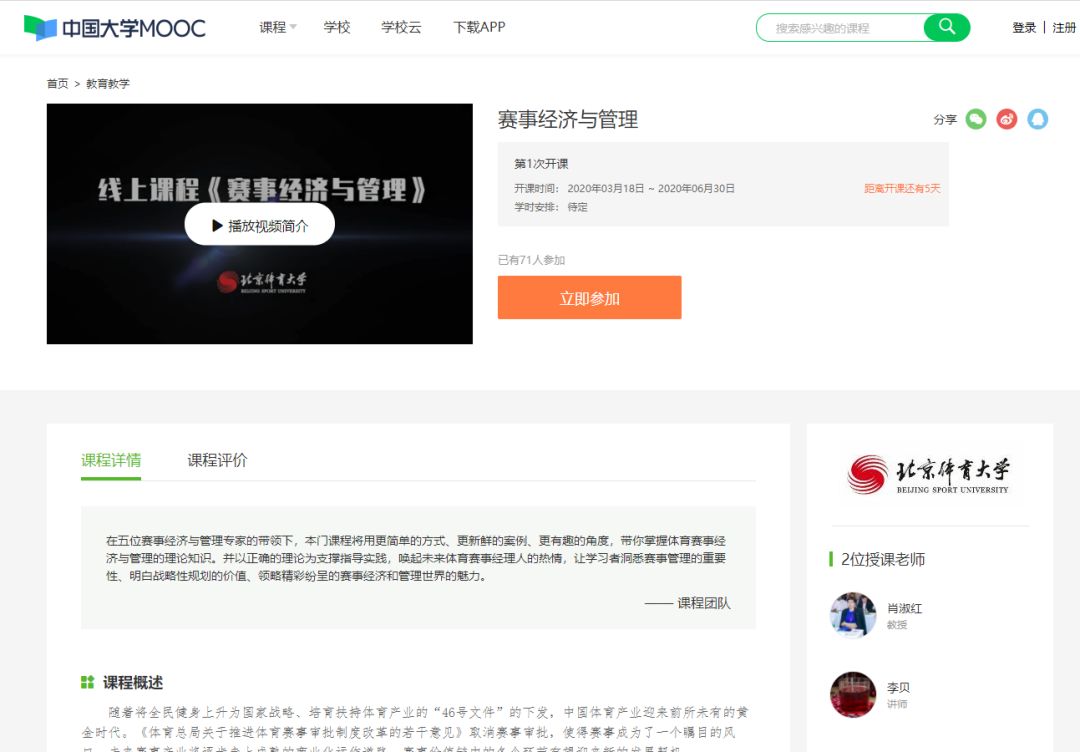
Task: Click the 立即参加 button
Action: 589,298
